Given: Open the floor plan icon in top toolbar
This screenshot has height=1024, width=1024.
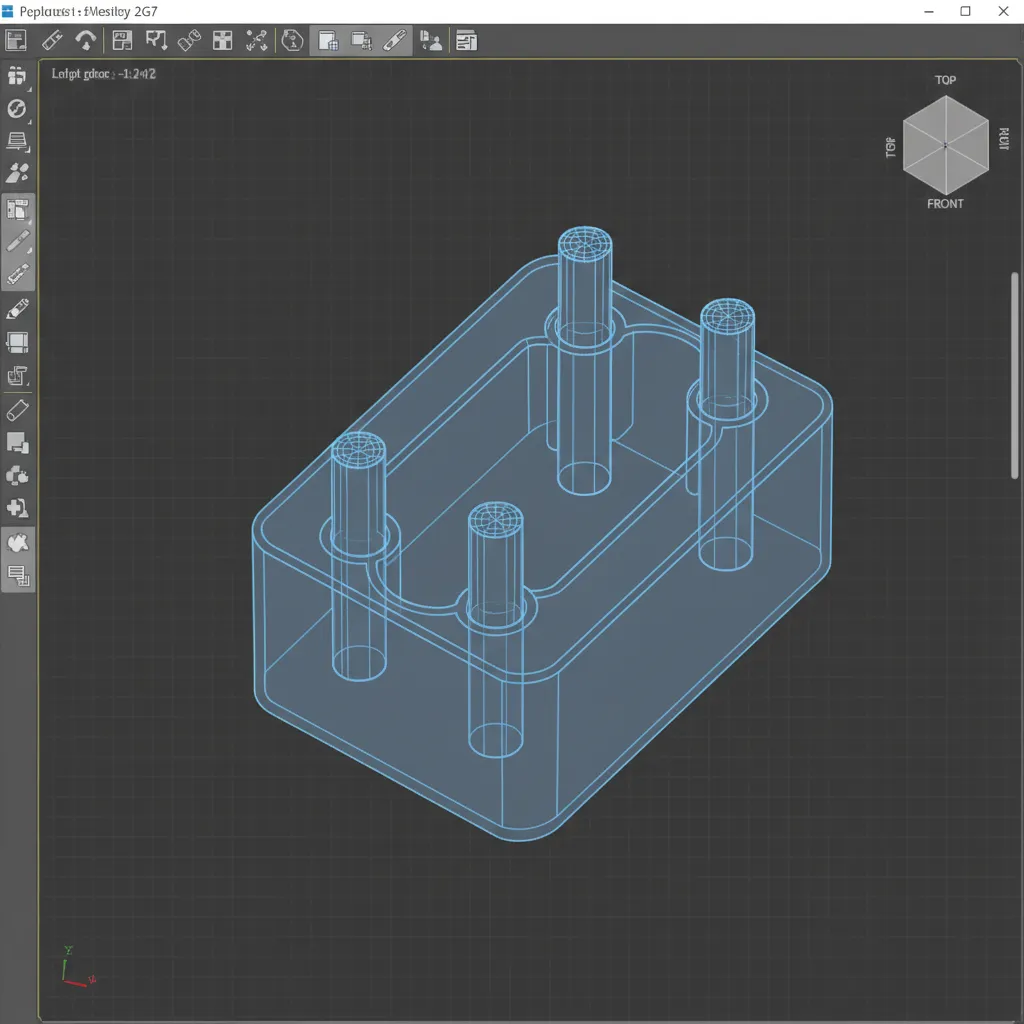Looking at the screenshot, I should pyautogui.click(x=122, y=40).
